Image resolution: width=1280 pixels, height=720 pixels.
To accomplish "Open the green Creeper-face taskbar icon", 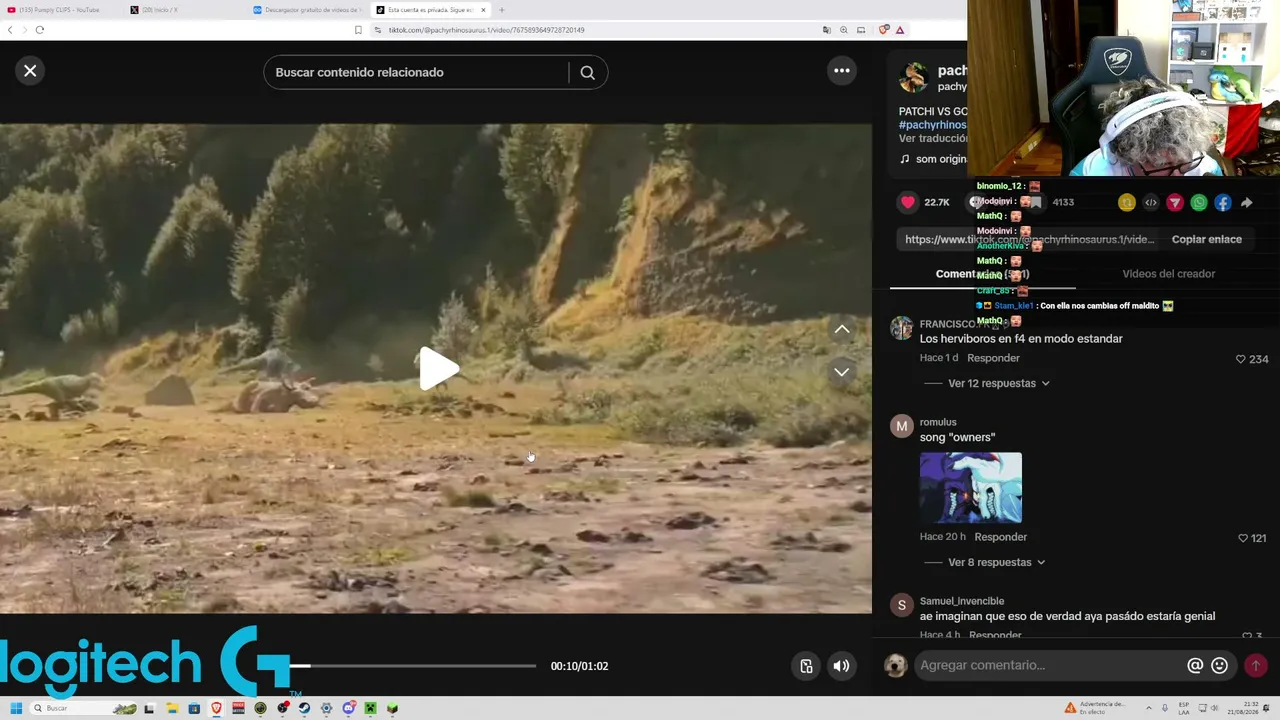I will click(370, 708).
